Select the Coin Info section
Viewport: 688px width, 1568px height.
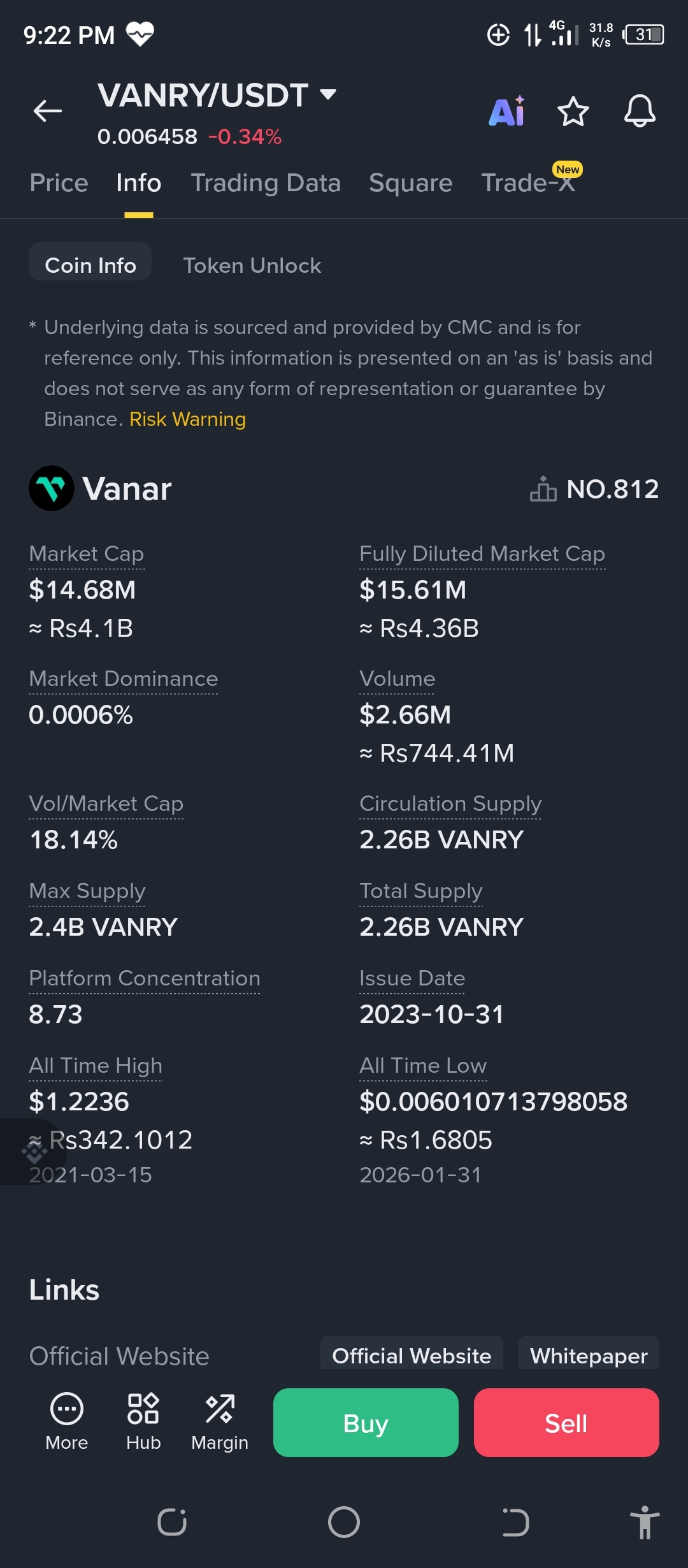tap(90, 265)
